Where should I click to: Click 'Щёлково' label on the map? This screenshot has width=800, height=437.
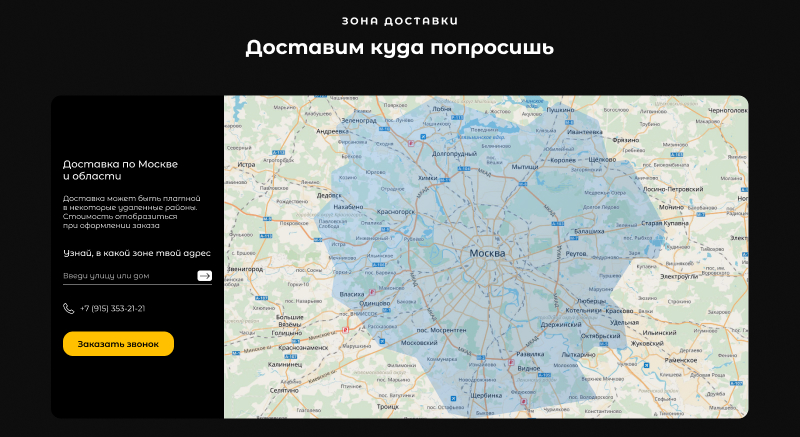(602, 160)
